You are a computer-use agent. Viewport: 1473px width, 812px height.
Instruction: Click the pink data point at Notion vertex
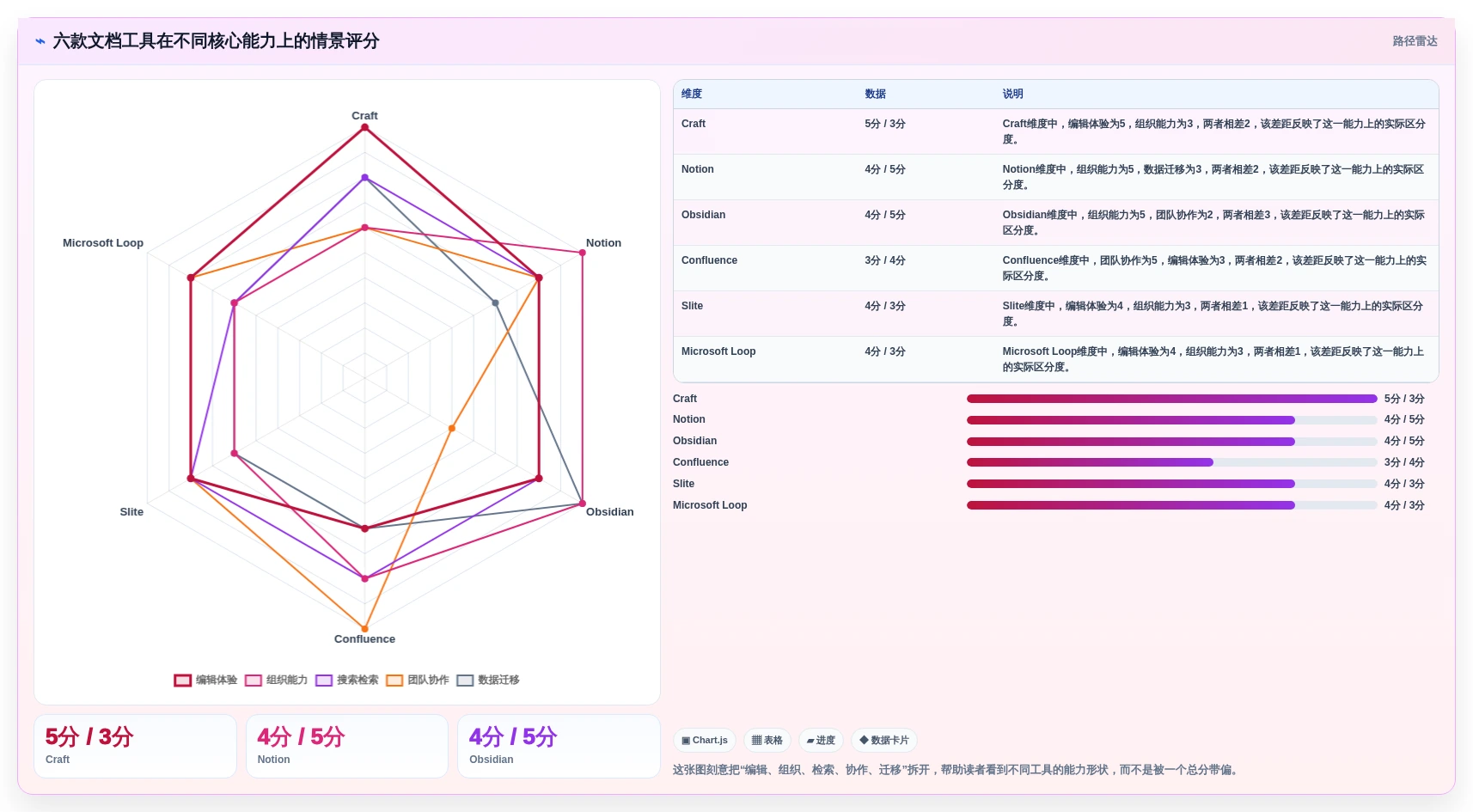coord(582,253)
